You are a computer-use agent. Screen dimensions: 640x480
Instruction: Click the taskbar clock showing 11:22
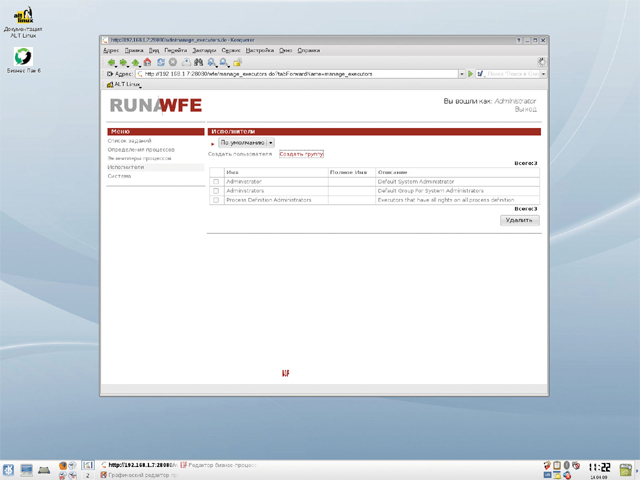click(600, 468)
